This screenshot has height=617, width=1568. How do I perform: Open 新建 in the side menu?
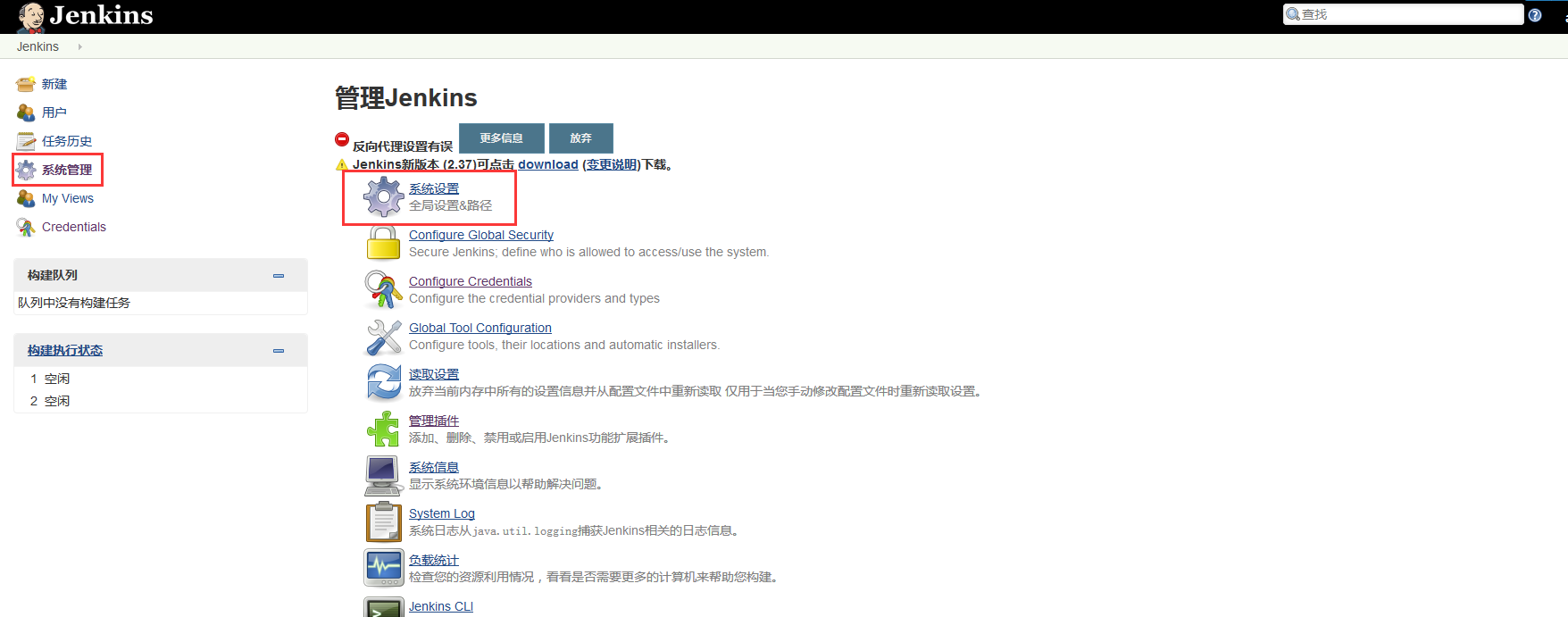(x=54, y=84)
